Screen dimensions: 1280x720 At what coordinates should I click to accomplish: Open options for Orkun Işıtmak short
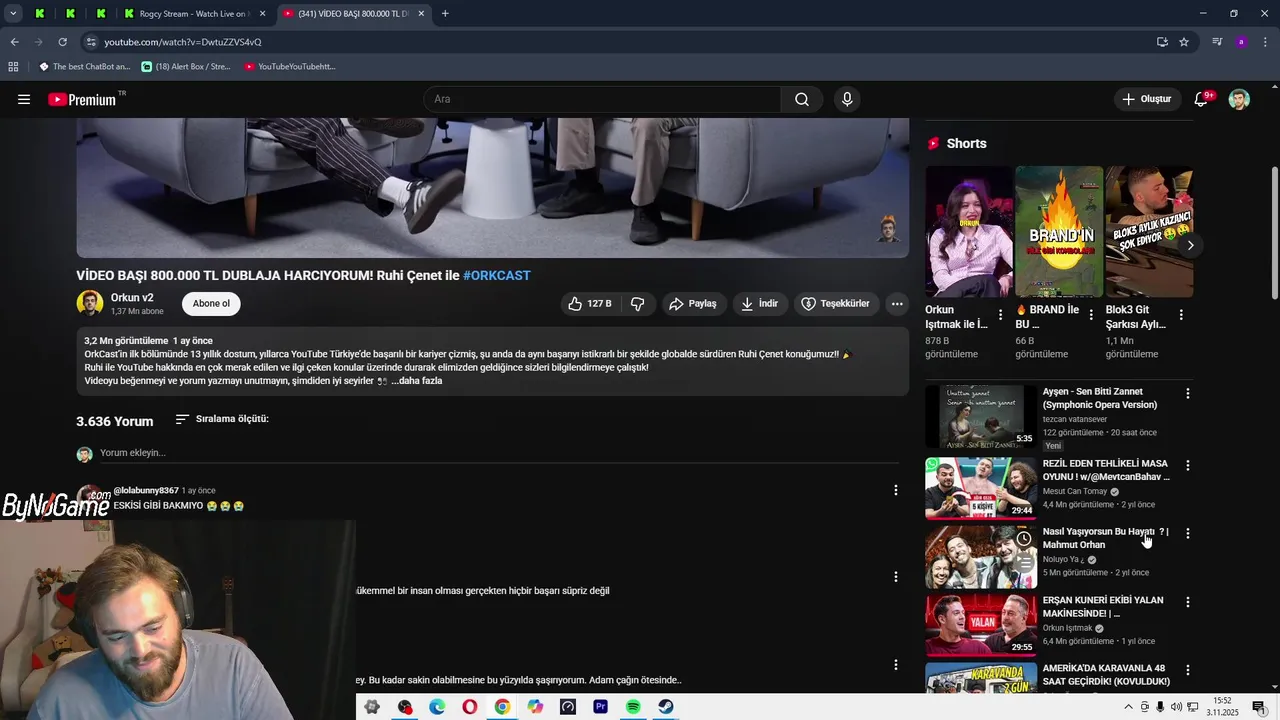pos(1000,315)
